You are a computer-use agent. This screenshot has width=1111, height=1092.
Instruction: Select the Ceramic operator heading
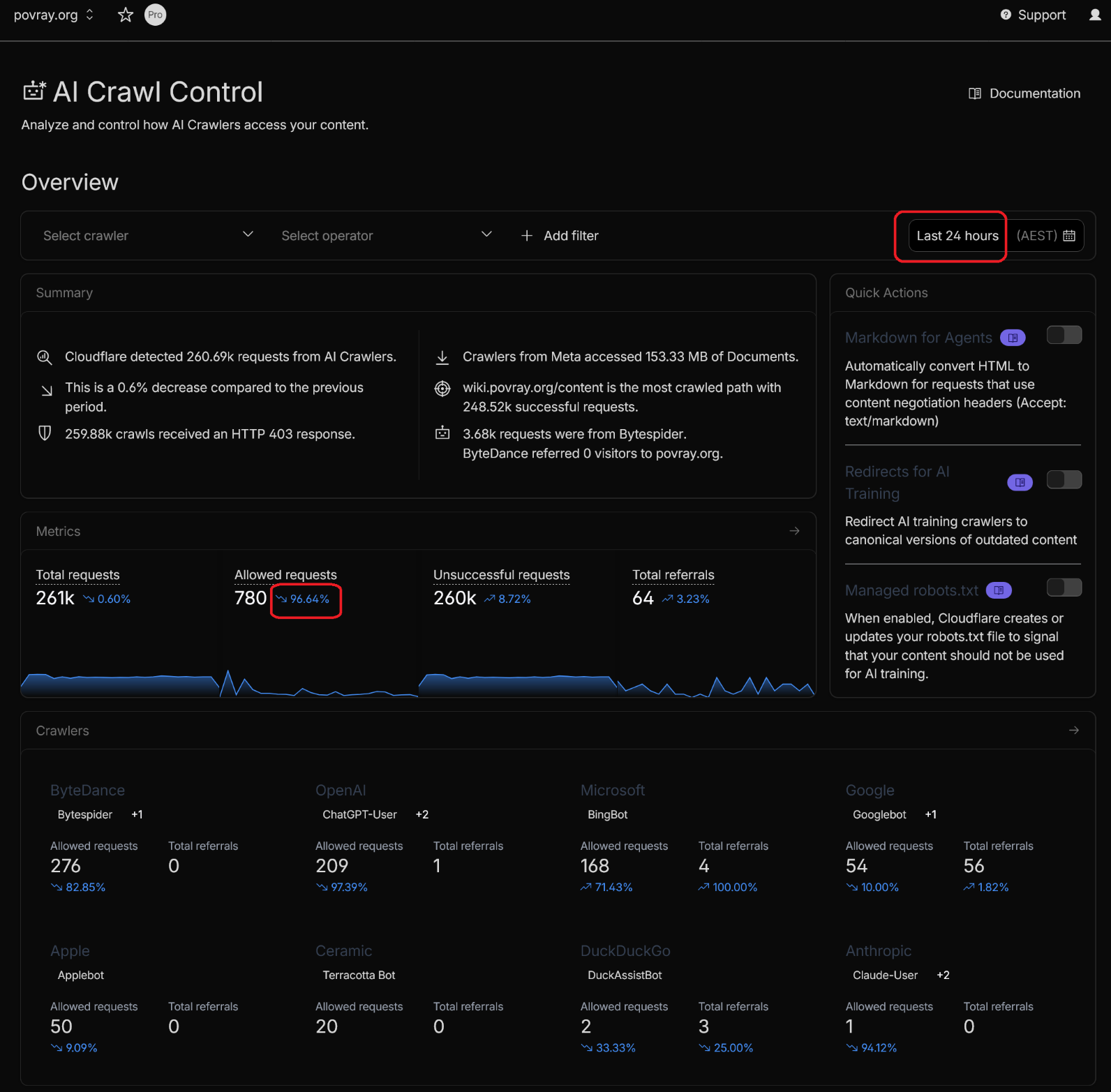[x=343, y=951]
